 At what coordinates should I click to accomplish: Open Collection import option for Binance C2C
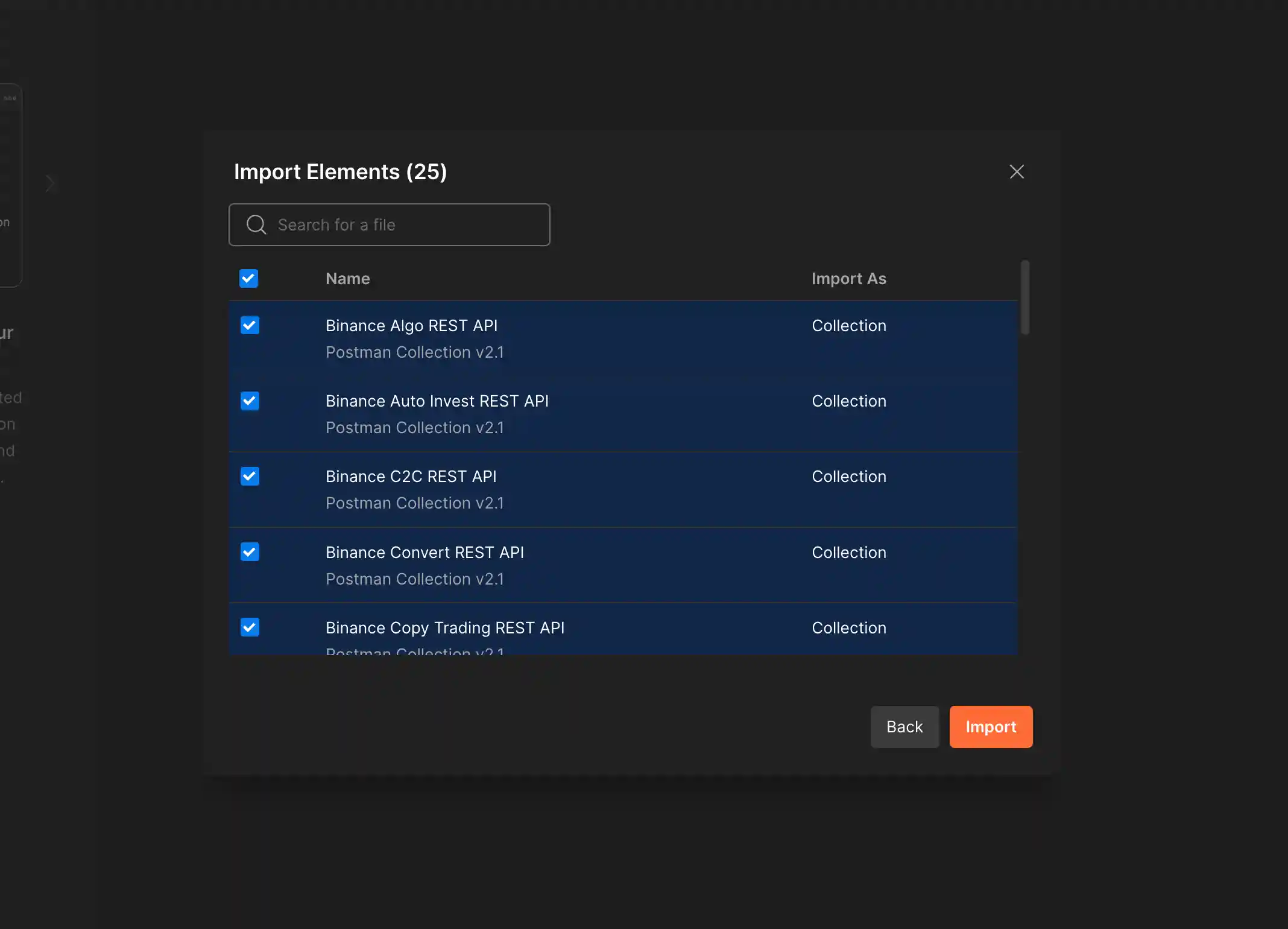click(849, 476)
